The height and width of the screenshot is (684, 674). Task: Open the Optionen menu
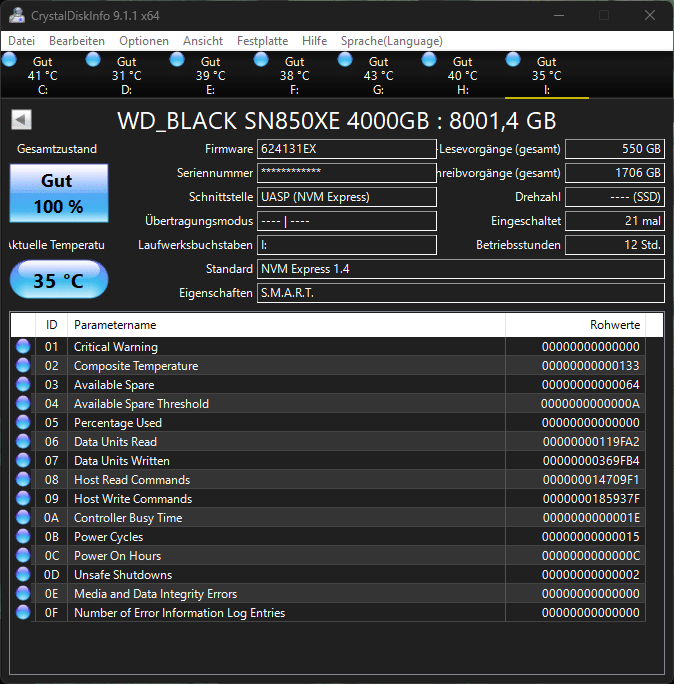tap(144, 41)
